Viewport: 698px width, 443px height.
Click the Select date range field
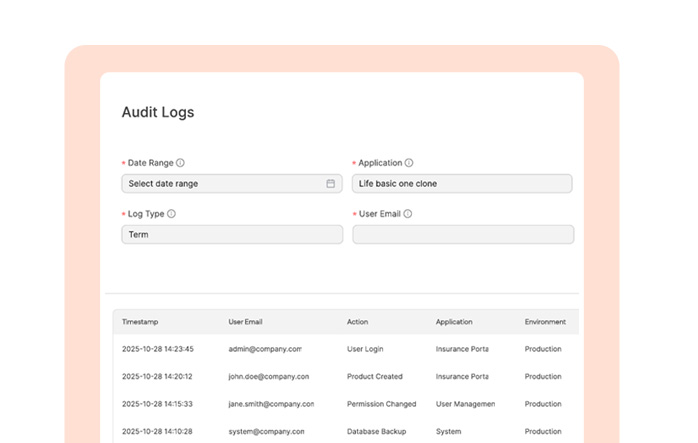232,183
